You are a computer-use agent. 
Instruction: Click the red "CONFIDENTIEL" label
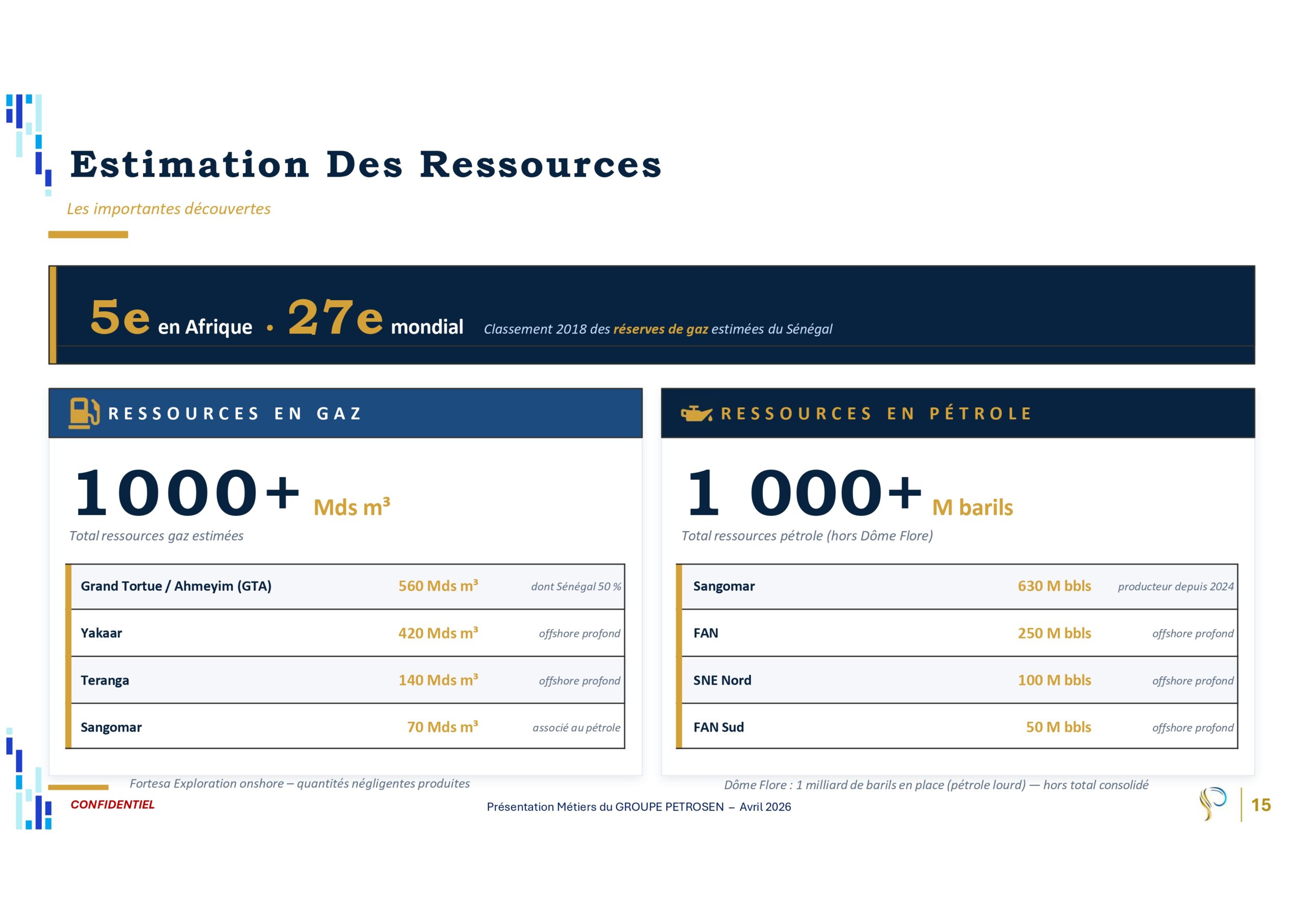pos(112,805)
